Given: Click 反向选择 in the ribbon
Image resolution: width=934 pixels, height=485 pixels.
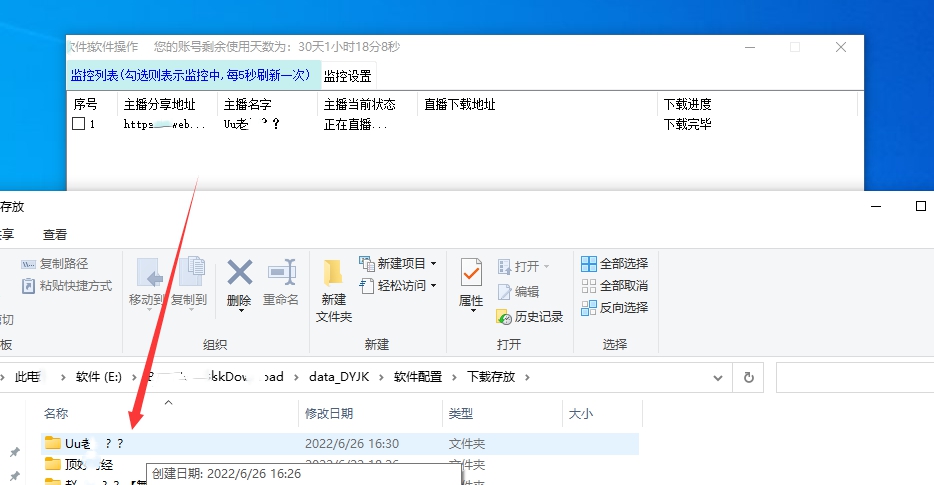Looking at the screenshot, I should click(x=615, y=307).
